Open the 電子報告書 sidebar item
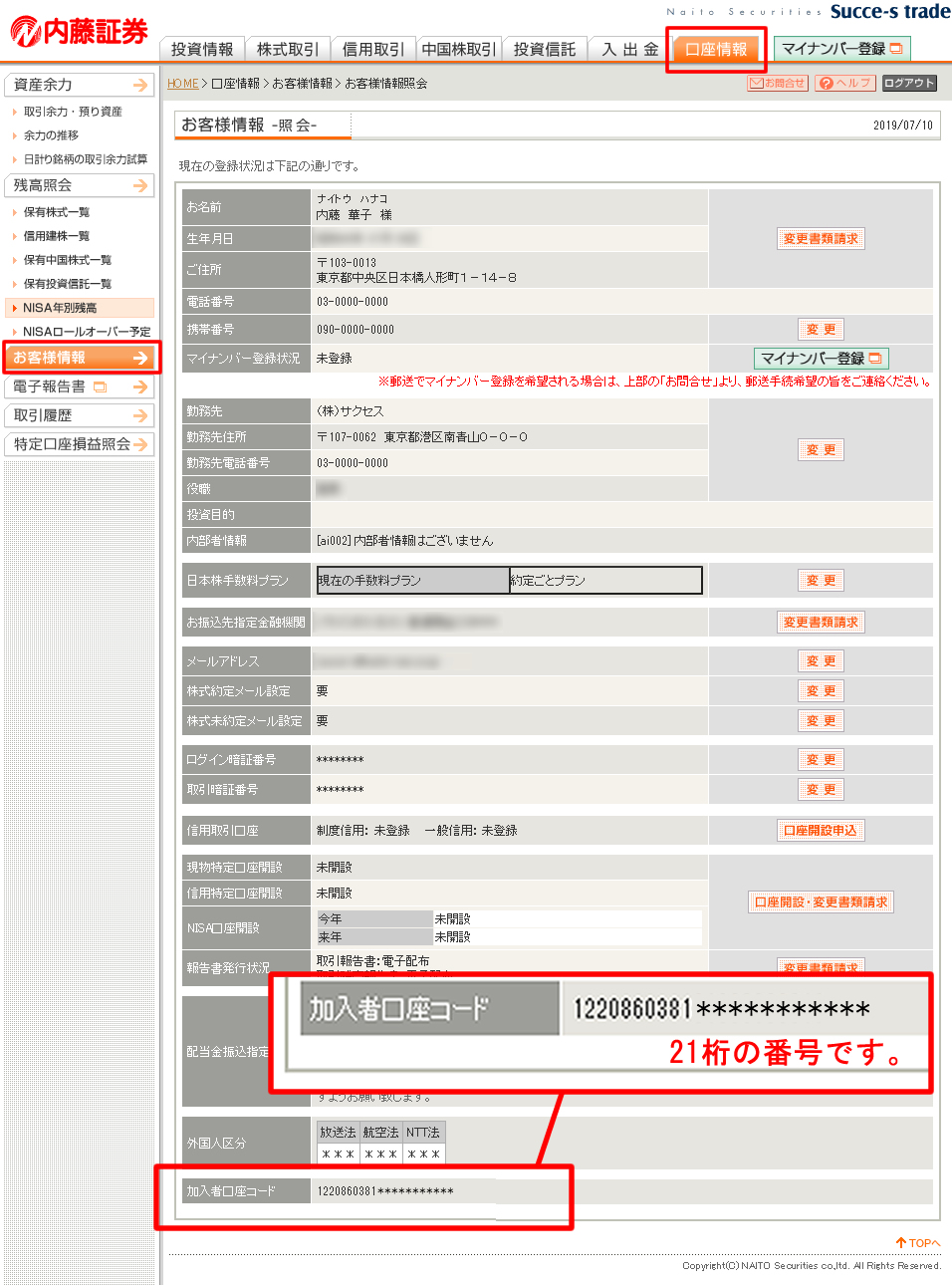 pos(80,387)
